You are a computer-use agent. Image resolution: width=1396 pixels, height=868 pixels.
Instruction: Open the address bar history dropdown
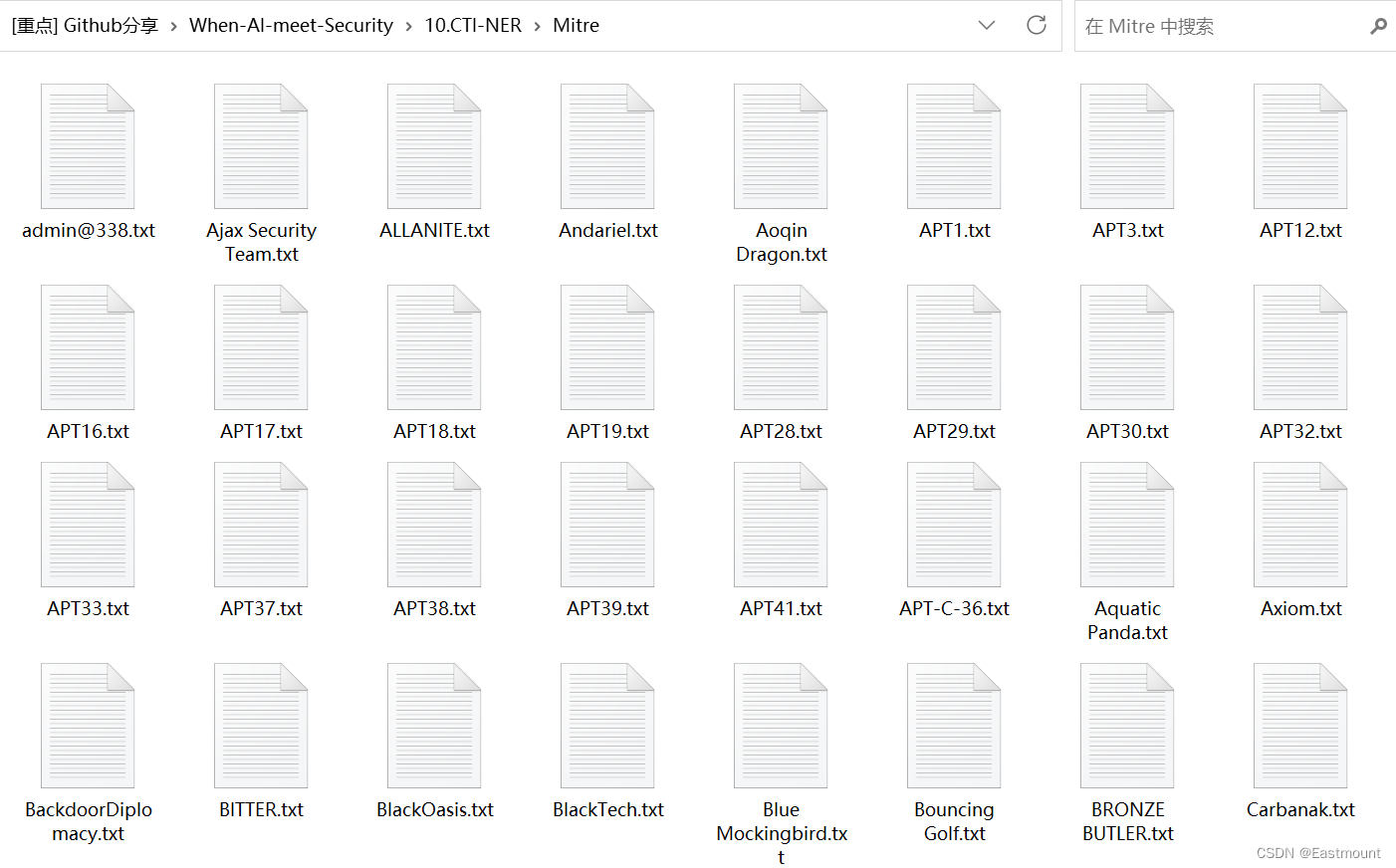click(987, 25)
